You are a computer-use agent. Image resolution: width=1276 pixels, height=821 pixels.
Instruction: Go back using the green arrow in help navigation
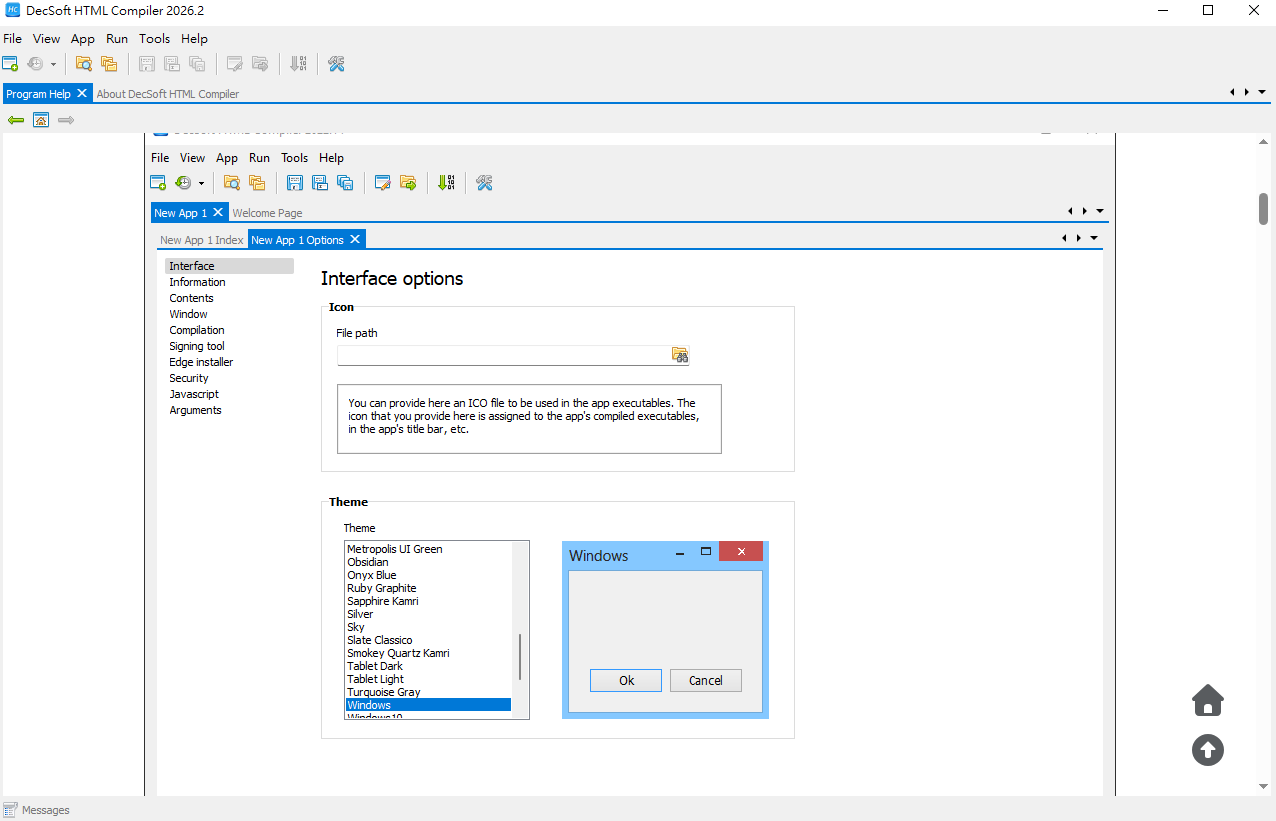coord(16,120)
